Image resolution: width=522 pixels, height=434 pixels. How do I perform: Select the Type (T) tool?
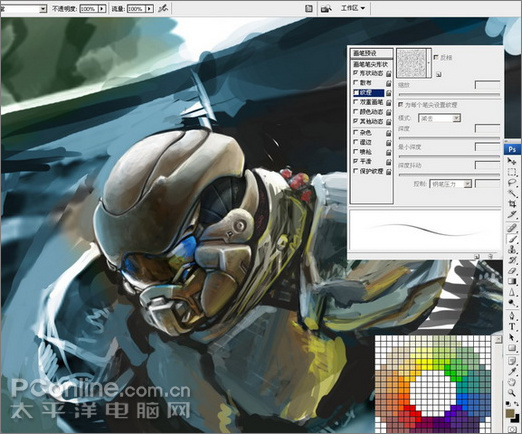point(511,327)
